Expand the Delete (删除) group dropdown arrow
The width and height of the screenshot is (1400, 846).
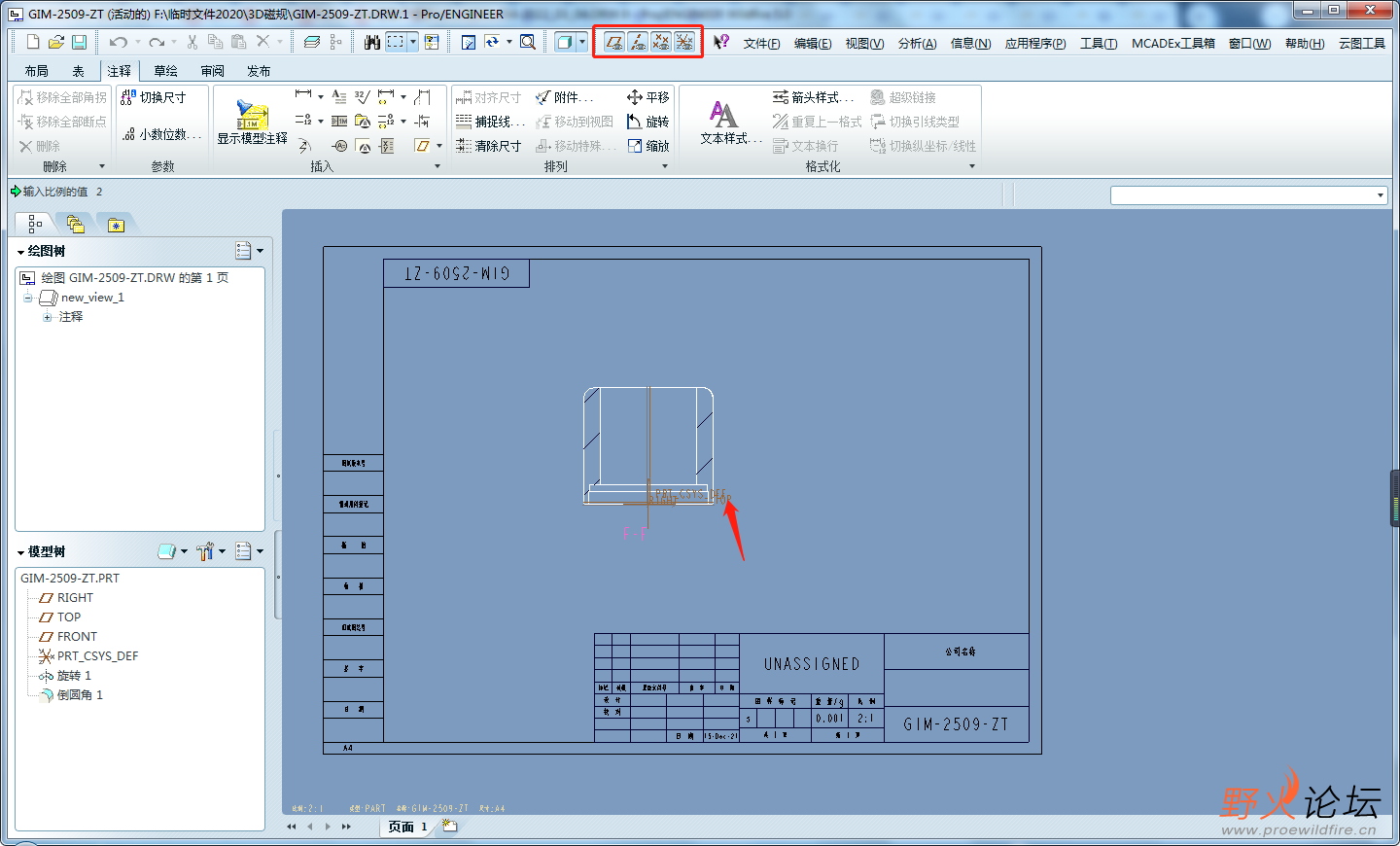point(102,166)
